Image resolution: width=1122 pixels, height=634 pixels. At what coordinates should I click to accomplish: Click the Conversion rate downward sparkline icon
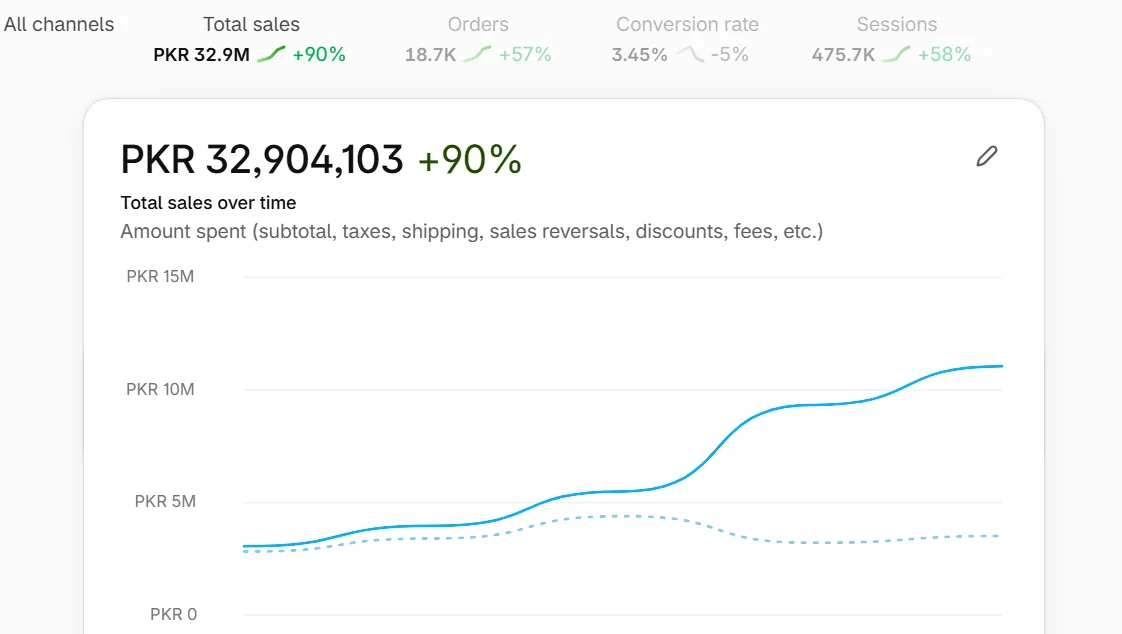tap(690, 54)
